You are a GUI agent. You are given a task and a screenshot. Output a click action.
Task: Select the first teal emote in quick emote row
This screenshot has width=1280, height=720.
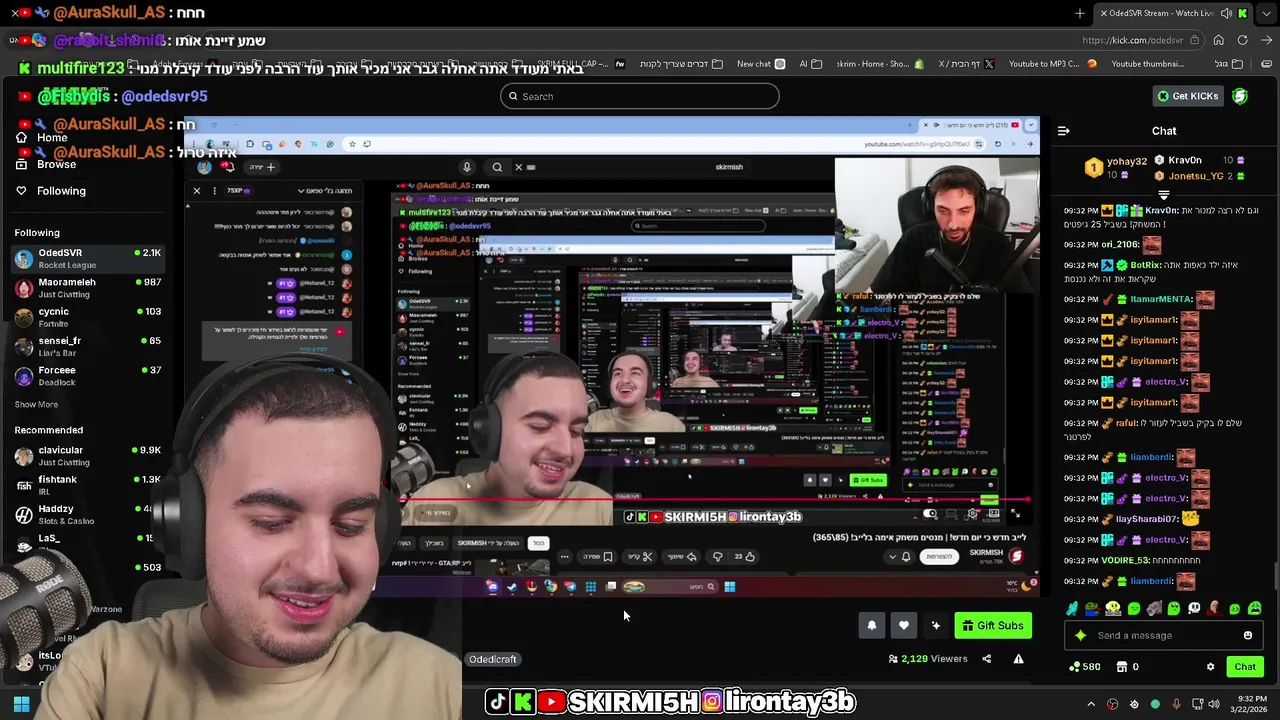pos(1072,608)
